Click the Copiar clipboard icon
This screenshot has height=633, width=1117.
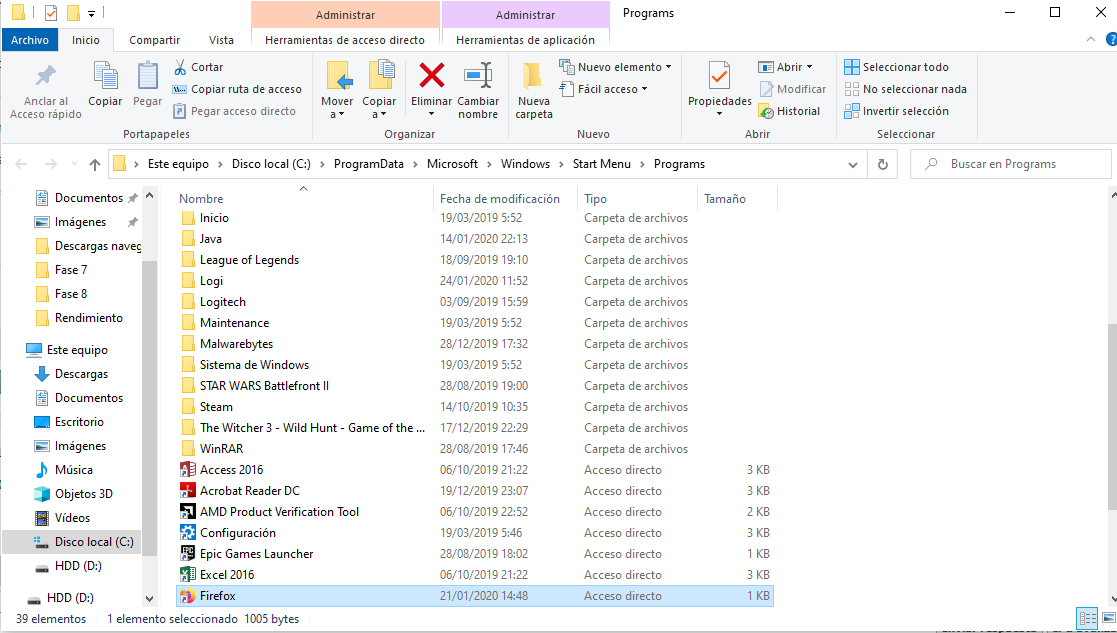(105, 76)
